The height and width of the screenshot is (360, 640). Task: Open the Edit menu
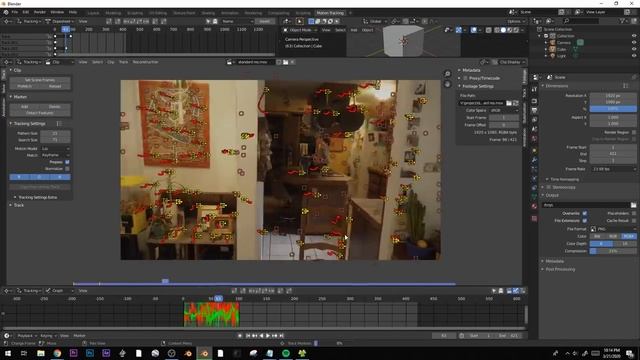click(x=26, y=12)
